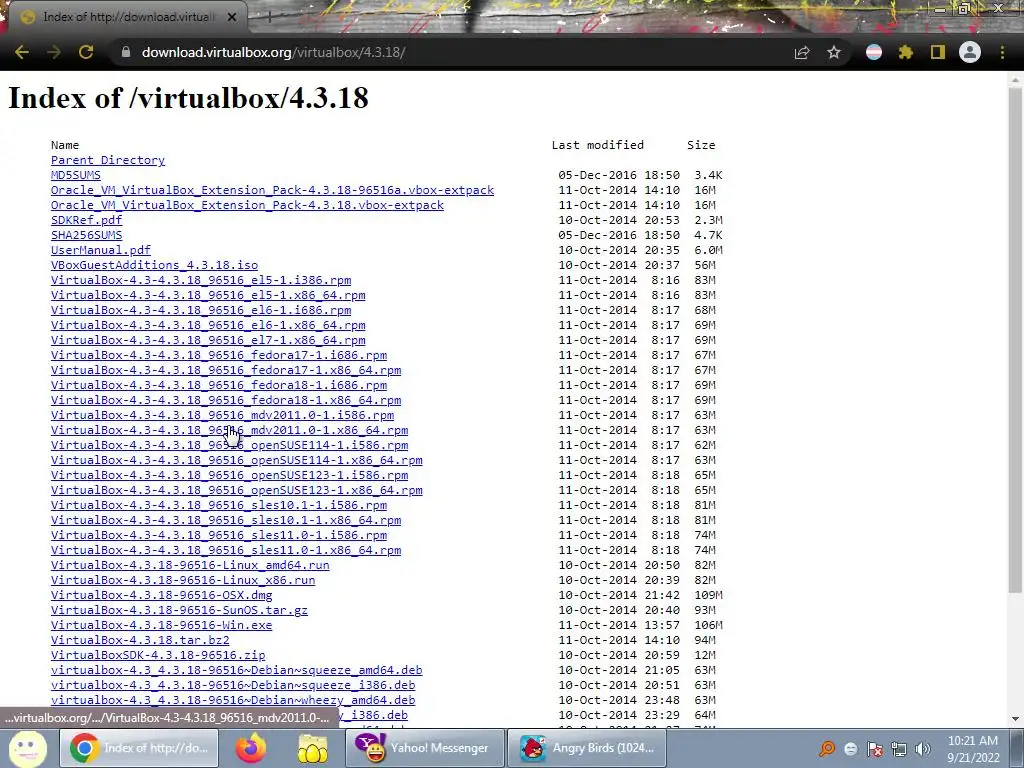The height and width of the screenshot is (768, 1024).
Task: Open the MD5SUMS file link
Action: [76, 175]
